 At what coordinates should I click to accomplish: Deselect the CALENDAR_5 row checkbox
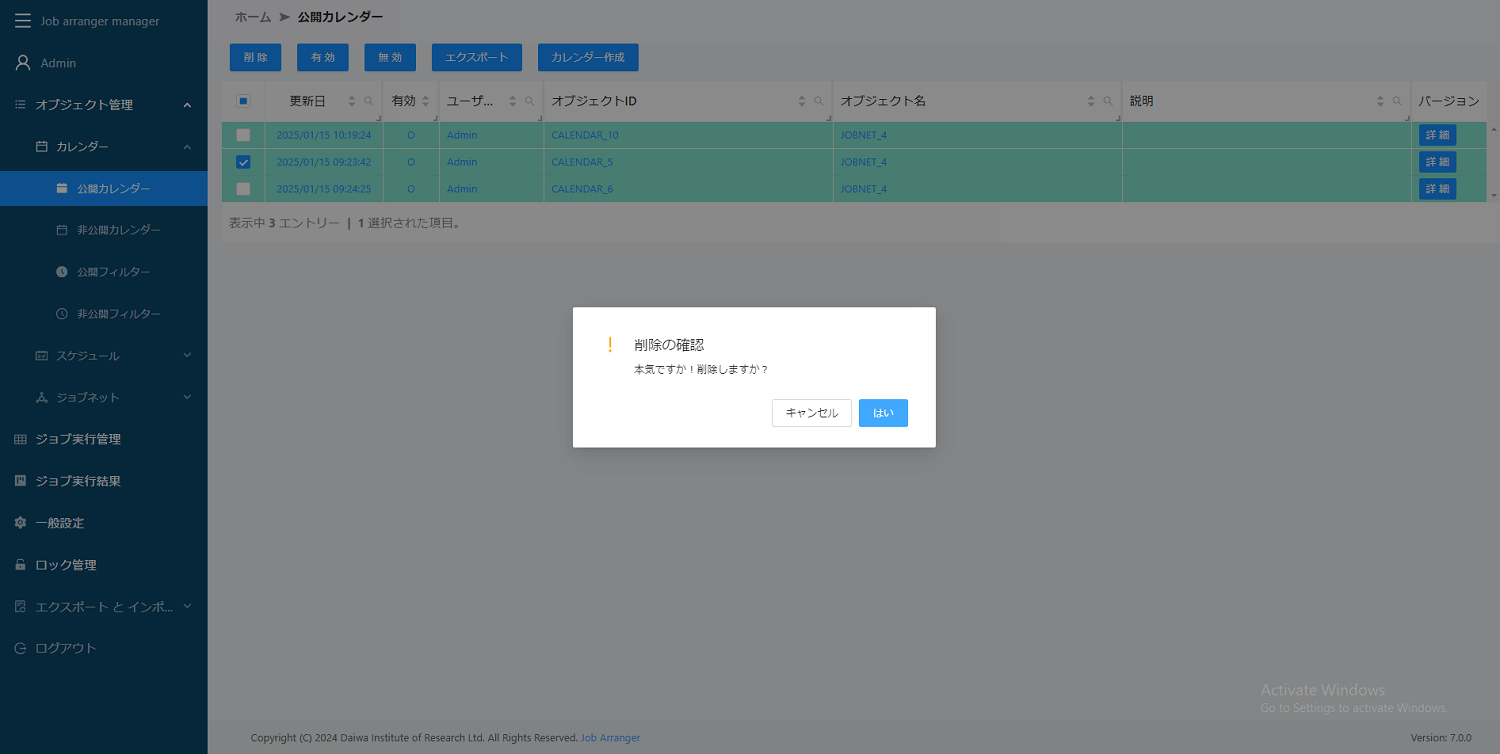(x=243, y=161)
